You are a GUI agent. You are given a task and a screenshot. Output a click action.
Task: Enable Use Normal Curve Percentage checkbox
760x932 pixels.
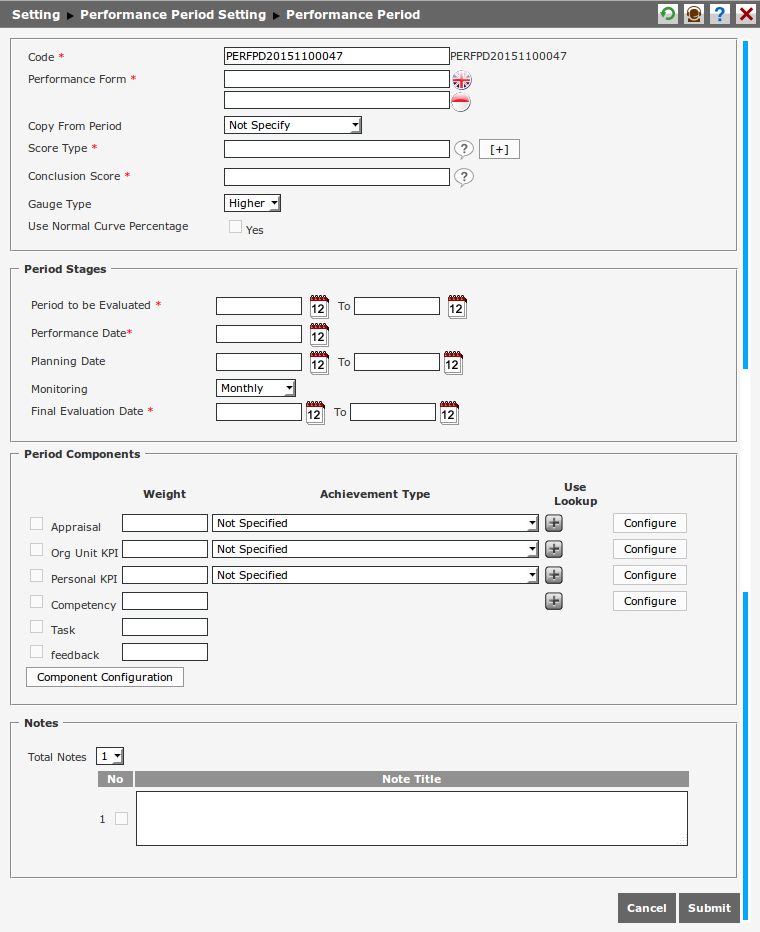(x=235, y=226)
